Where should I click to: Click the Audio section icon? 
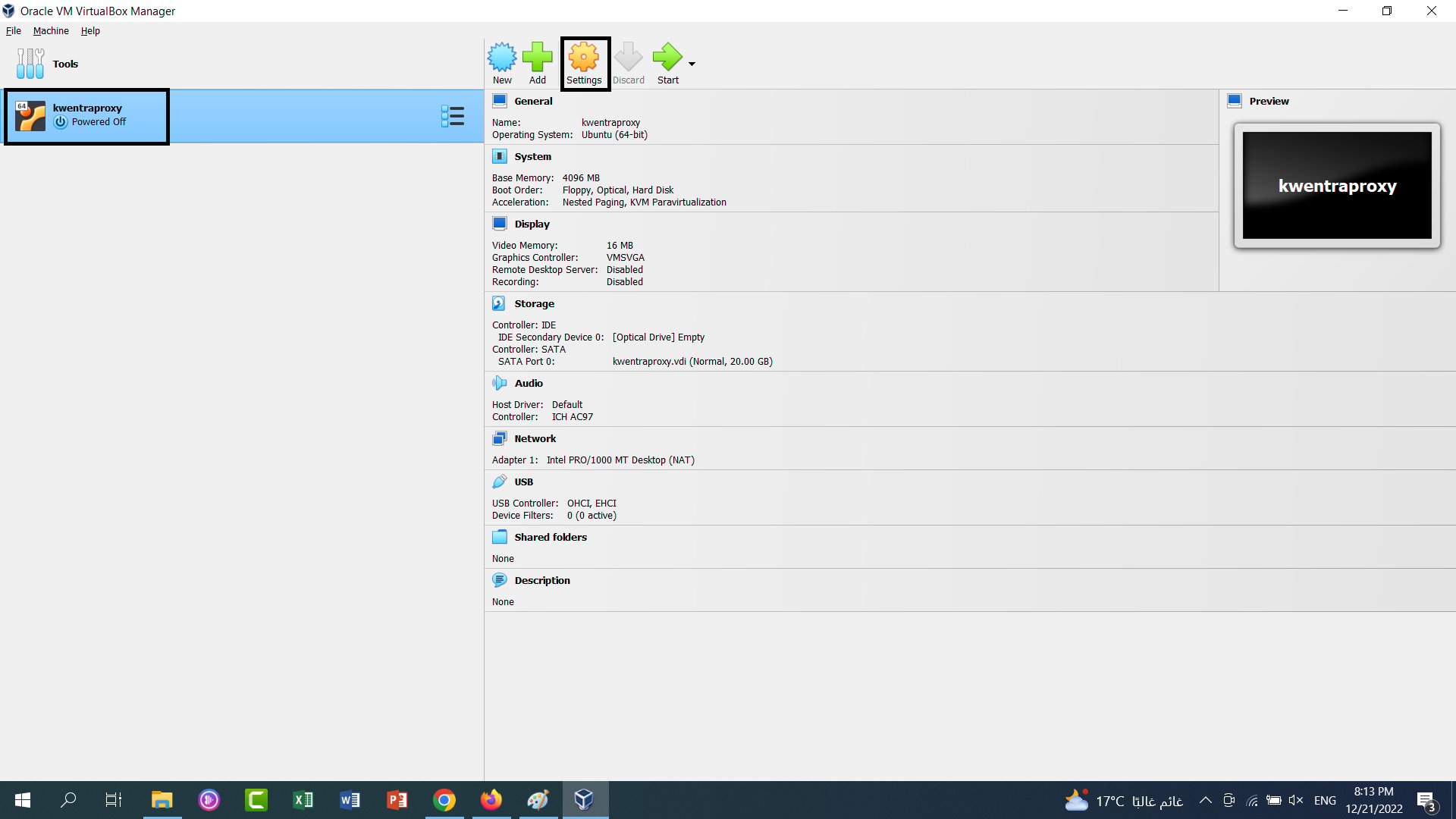click(x=499, y=383)
